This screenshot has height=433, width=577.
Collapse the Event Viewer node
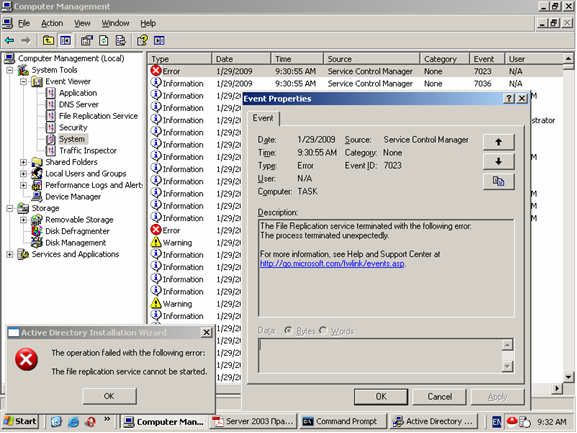(x=23, y=82)
